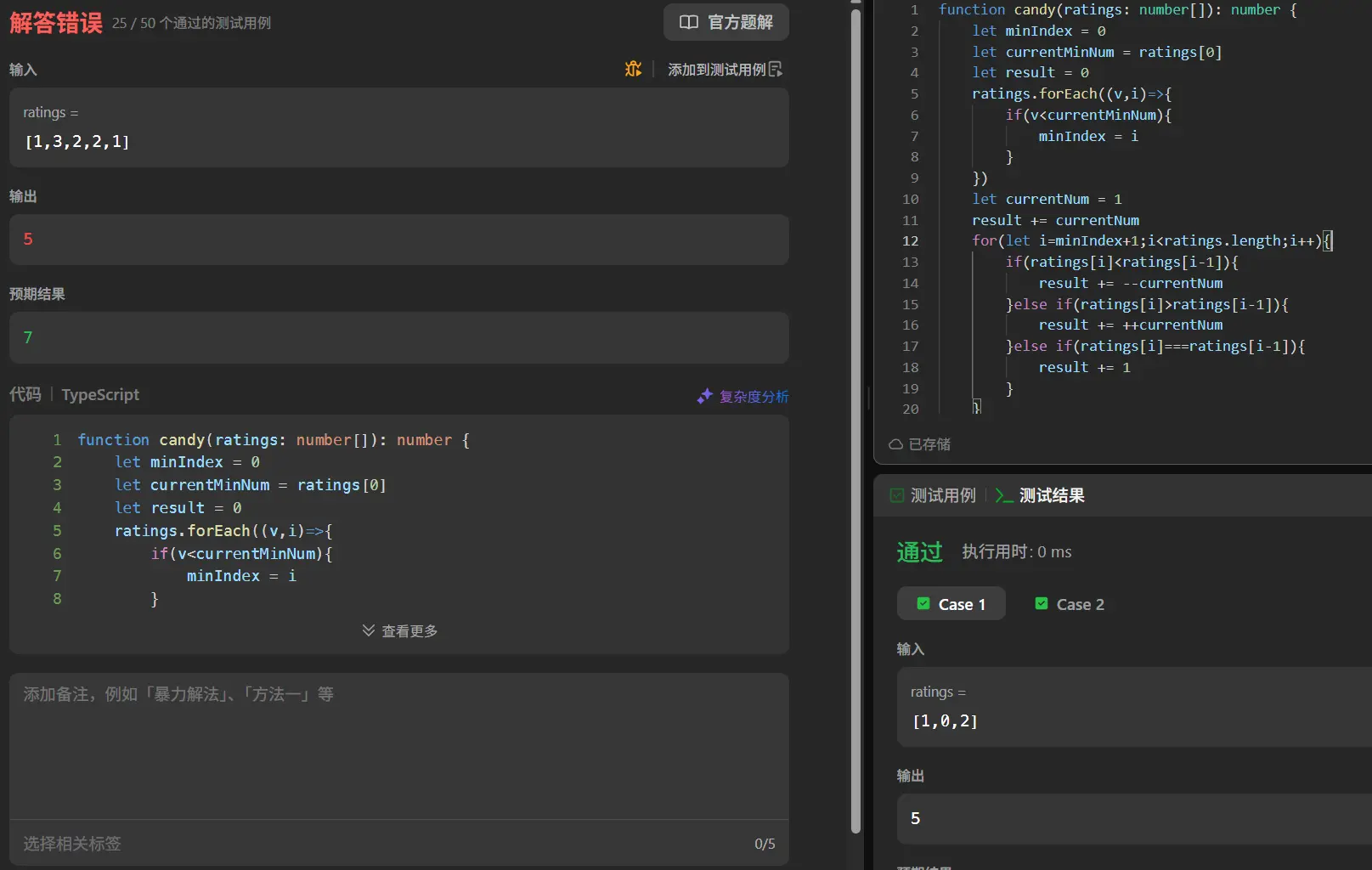Click the add-to-testcase list icon
This screenshot has width=1372, height=870.
click(x=776, y=69)
